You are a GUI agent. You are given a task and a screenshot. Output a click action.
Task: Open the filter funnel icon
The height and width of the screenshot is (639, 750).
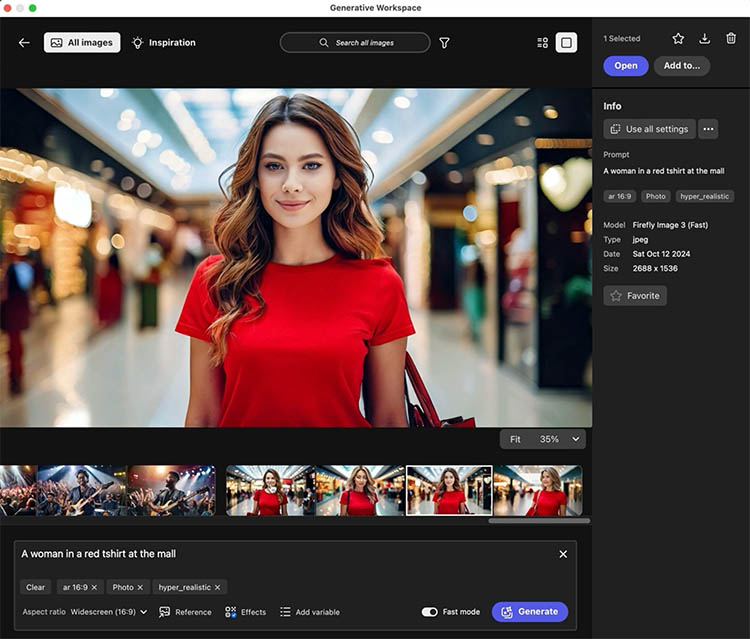(x=444, y=43)
